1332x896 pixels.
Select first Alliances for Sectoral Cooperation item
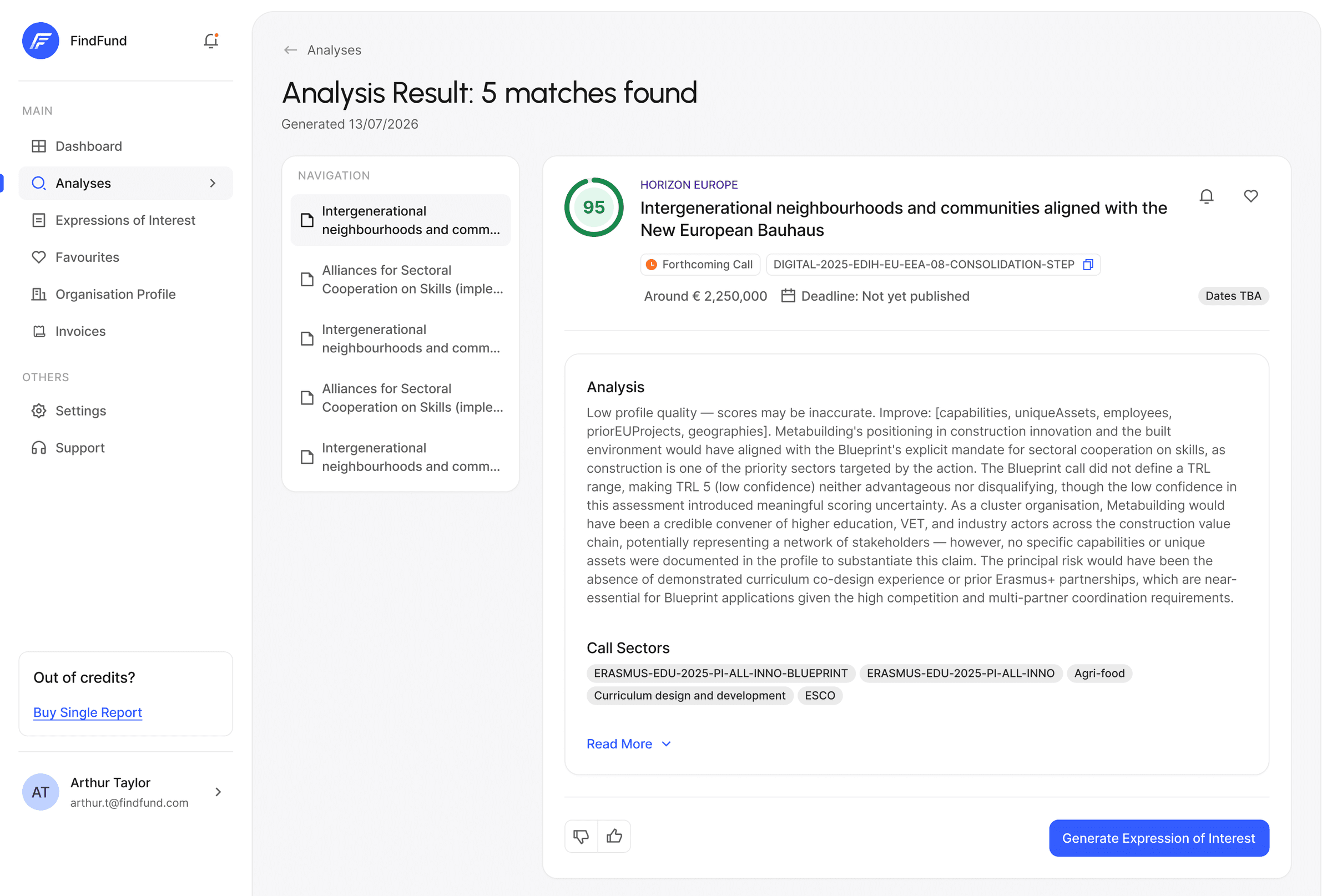coord(400,280)
